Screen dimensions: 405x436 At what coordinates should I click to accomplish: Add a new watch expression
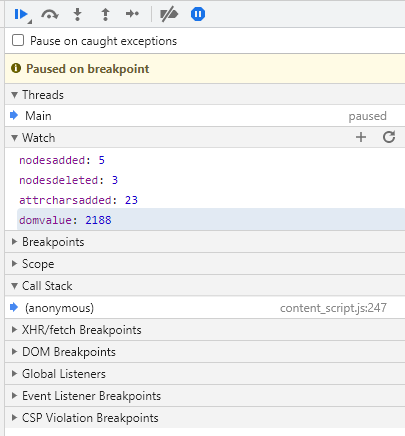click(361, 137)
